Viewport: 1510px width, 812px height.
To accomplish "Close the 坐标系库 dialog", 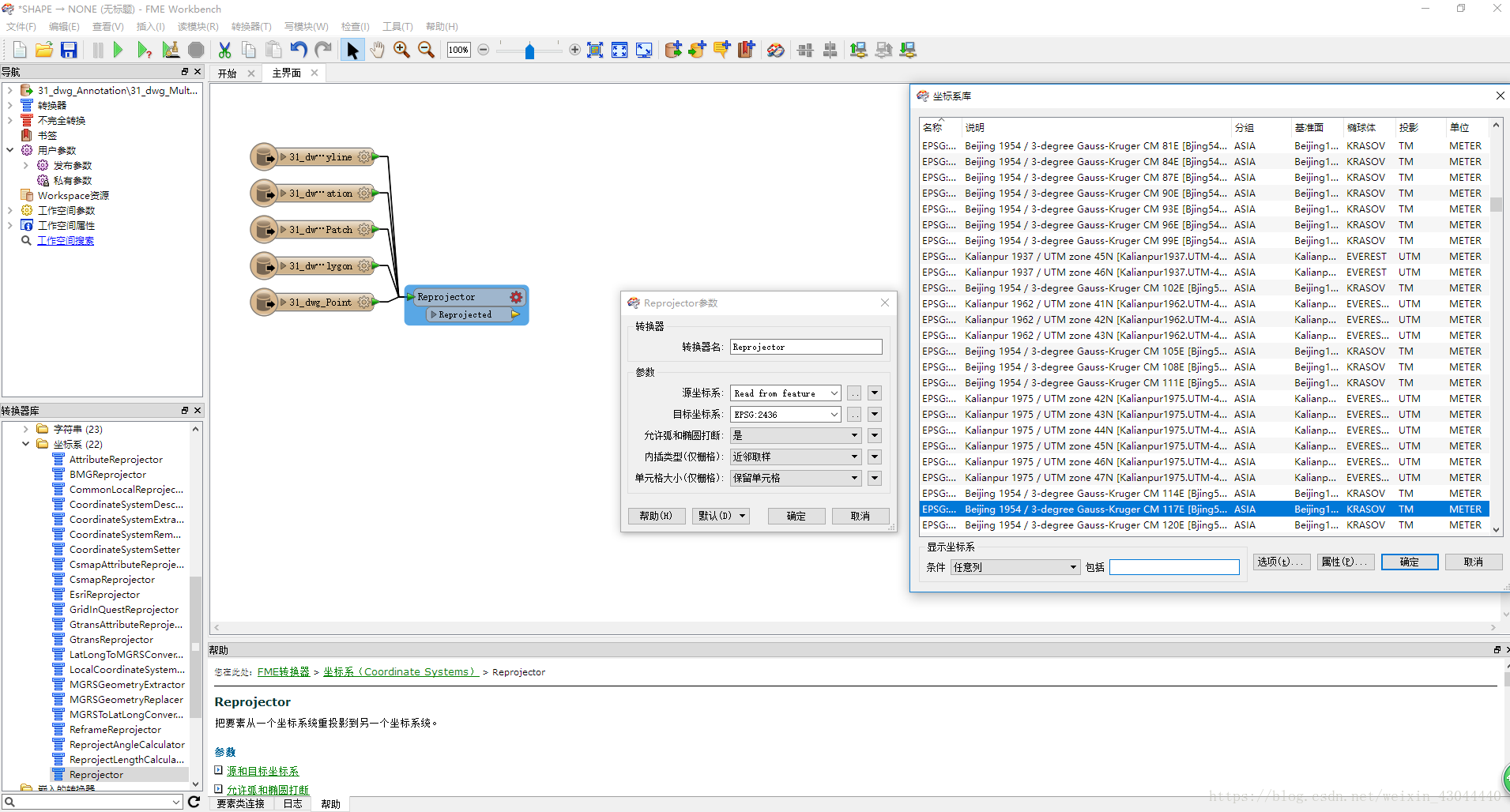I will (1500, 96).
